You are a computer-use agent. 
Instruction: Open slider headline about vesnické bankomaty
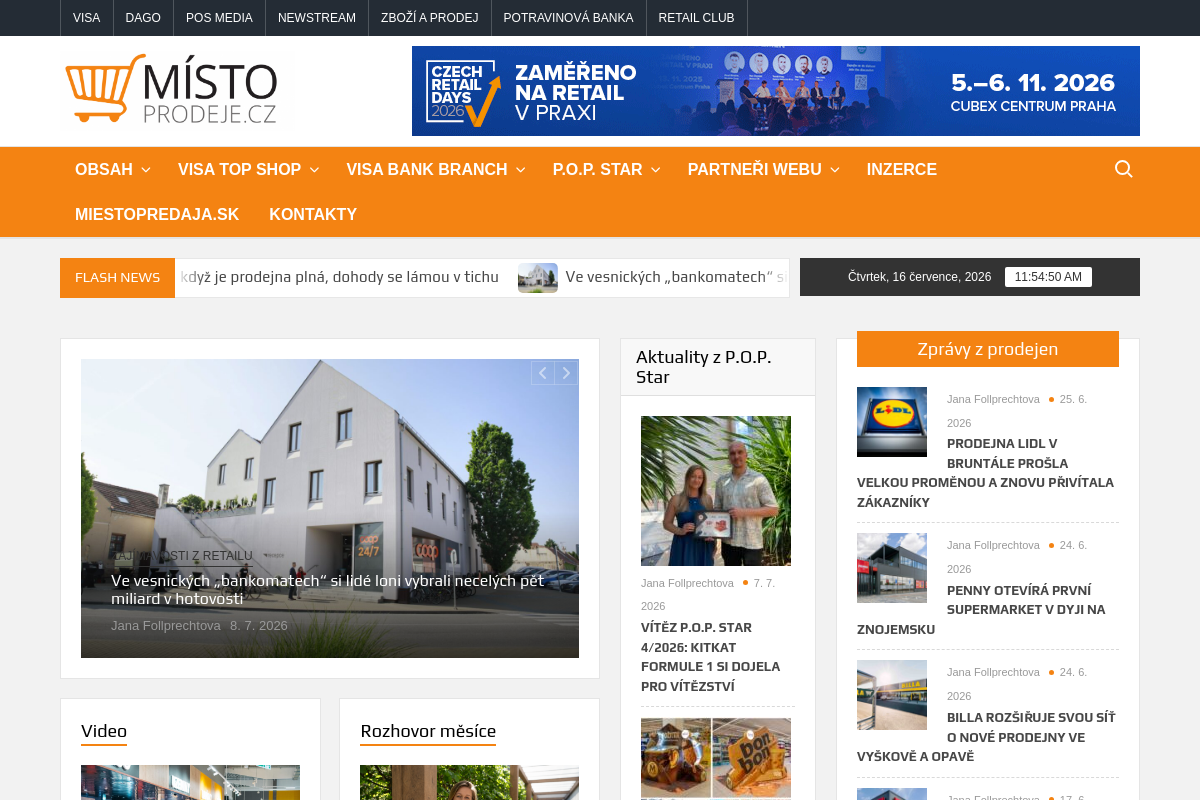(328, 589)
